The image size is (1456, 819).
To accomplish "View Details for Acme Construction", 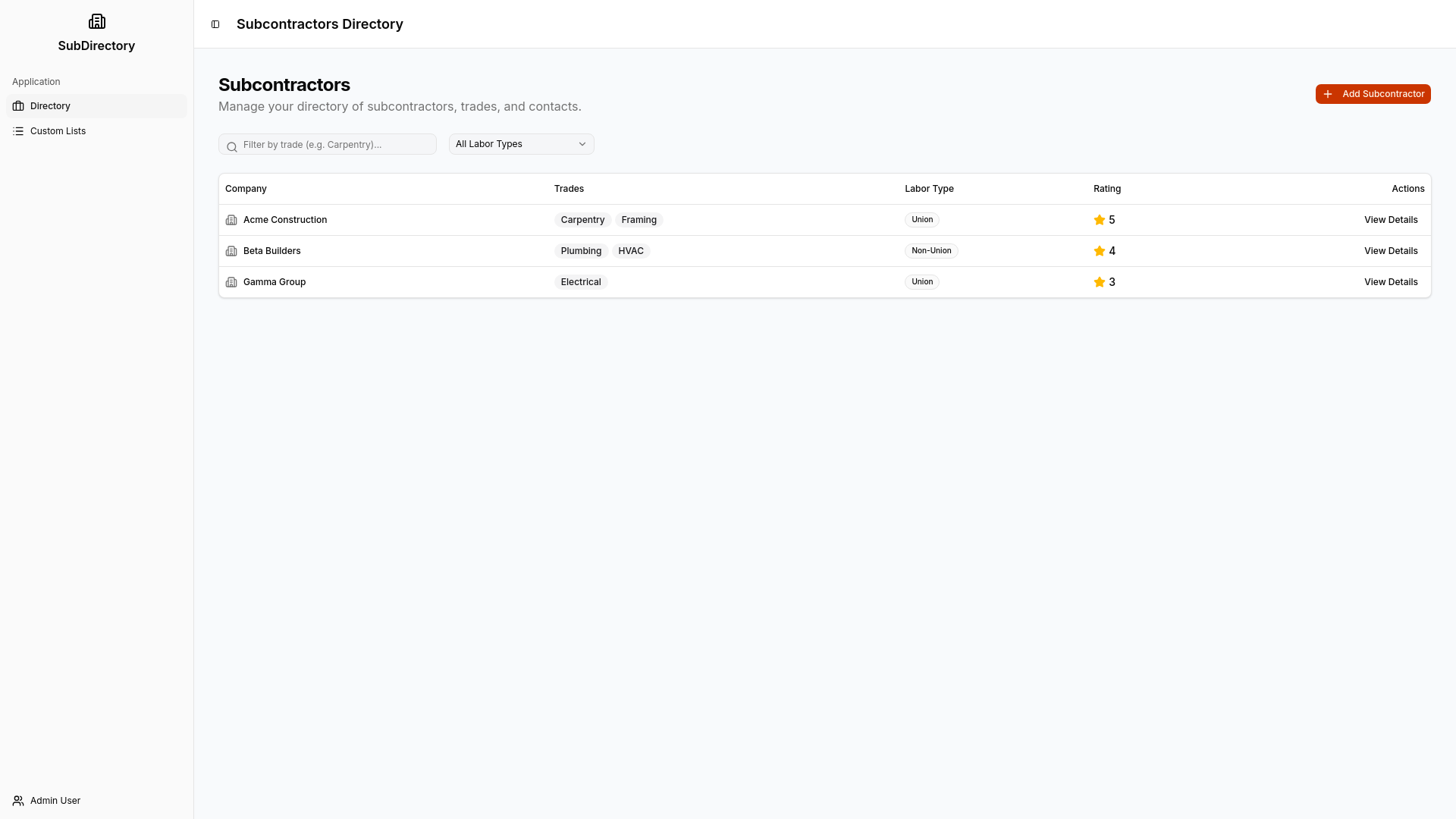I will tap(1391, 220).
